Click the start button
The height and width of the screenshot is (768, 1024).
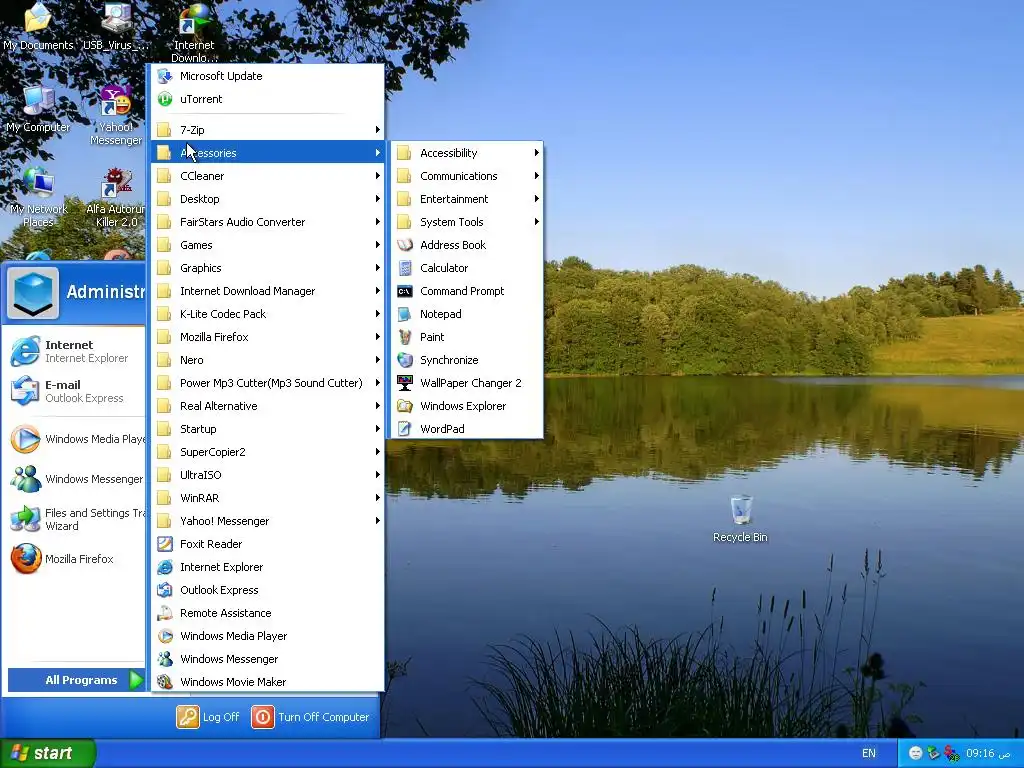coord(48,753)
